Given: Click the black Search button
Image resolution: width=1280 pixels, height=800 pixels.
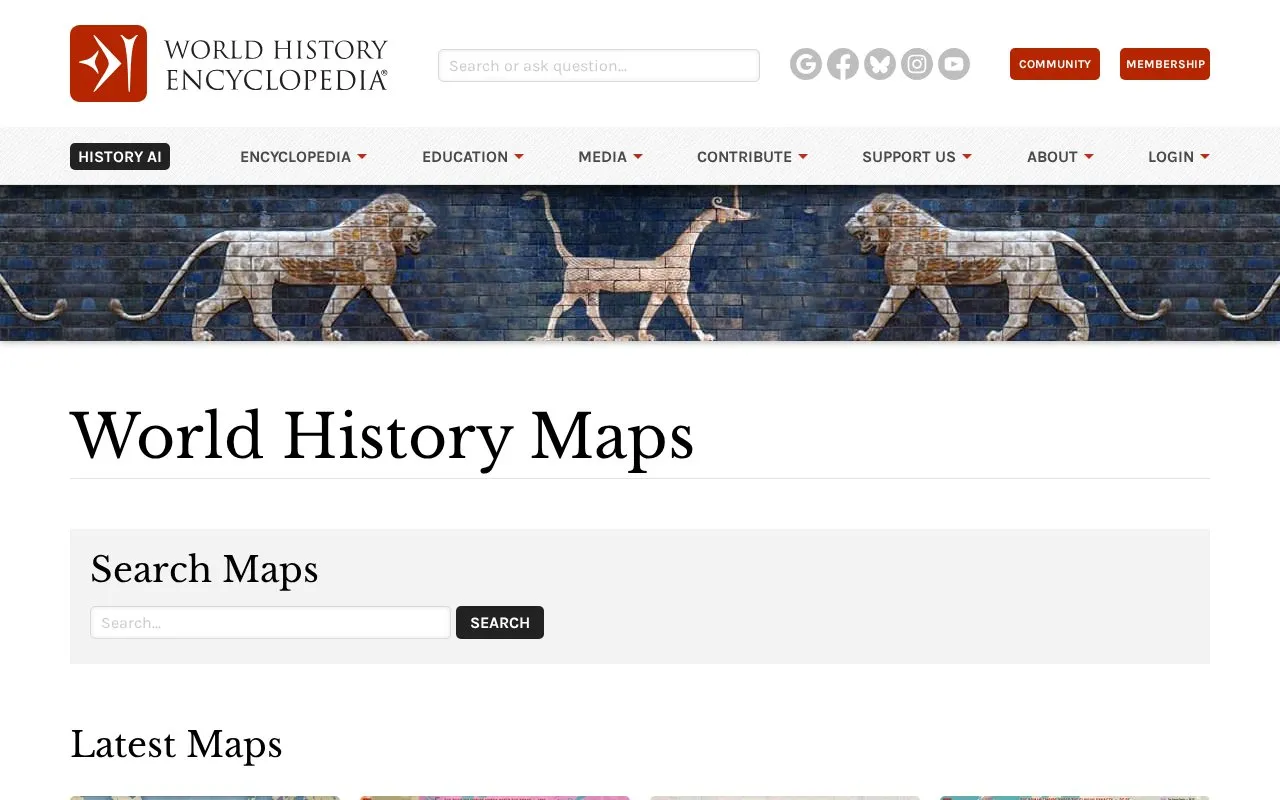Looking at the screenshot, I should [500, 622].
